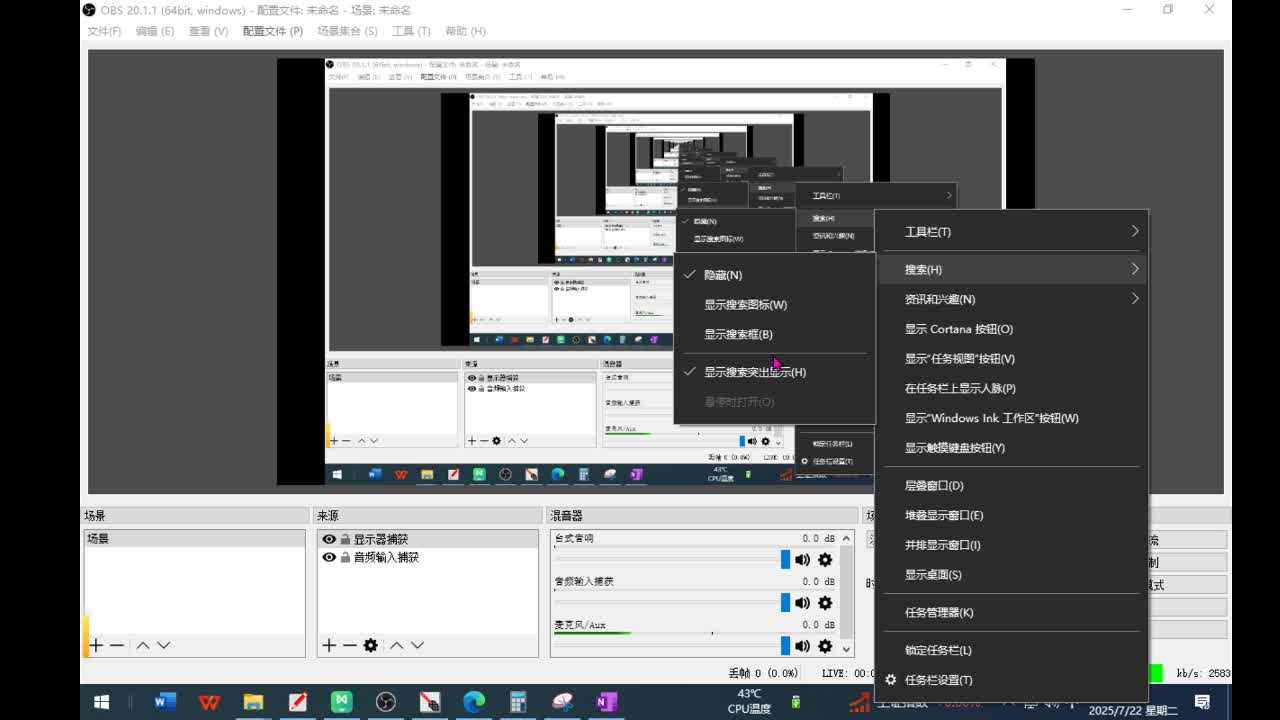This screenshot has width=1280, height=720.
Task: Expand the 工具栏(T) submenu arrow
Action: click(1135, 232)
